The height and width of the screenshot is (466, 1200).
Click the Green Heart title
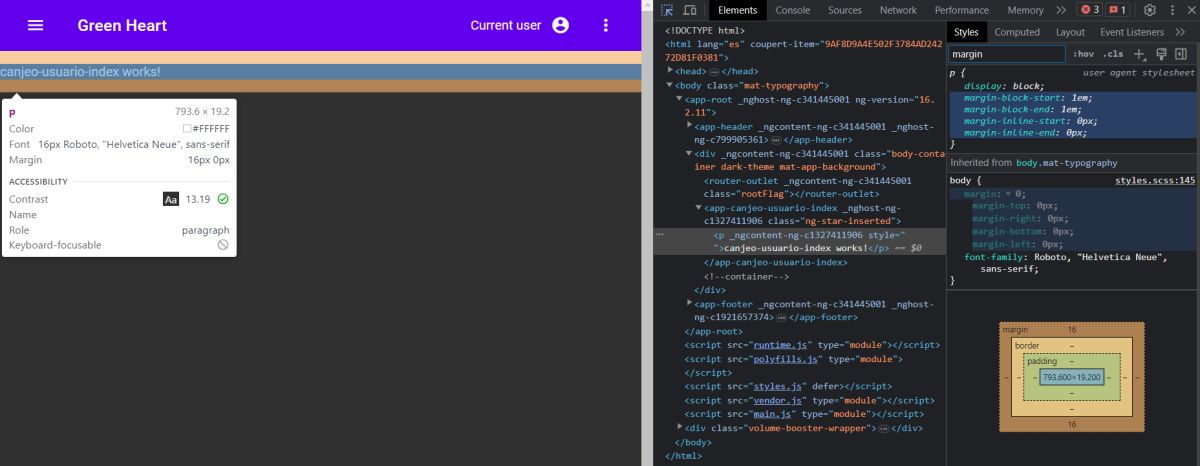[x=122, y=25]
